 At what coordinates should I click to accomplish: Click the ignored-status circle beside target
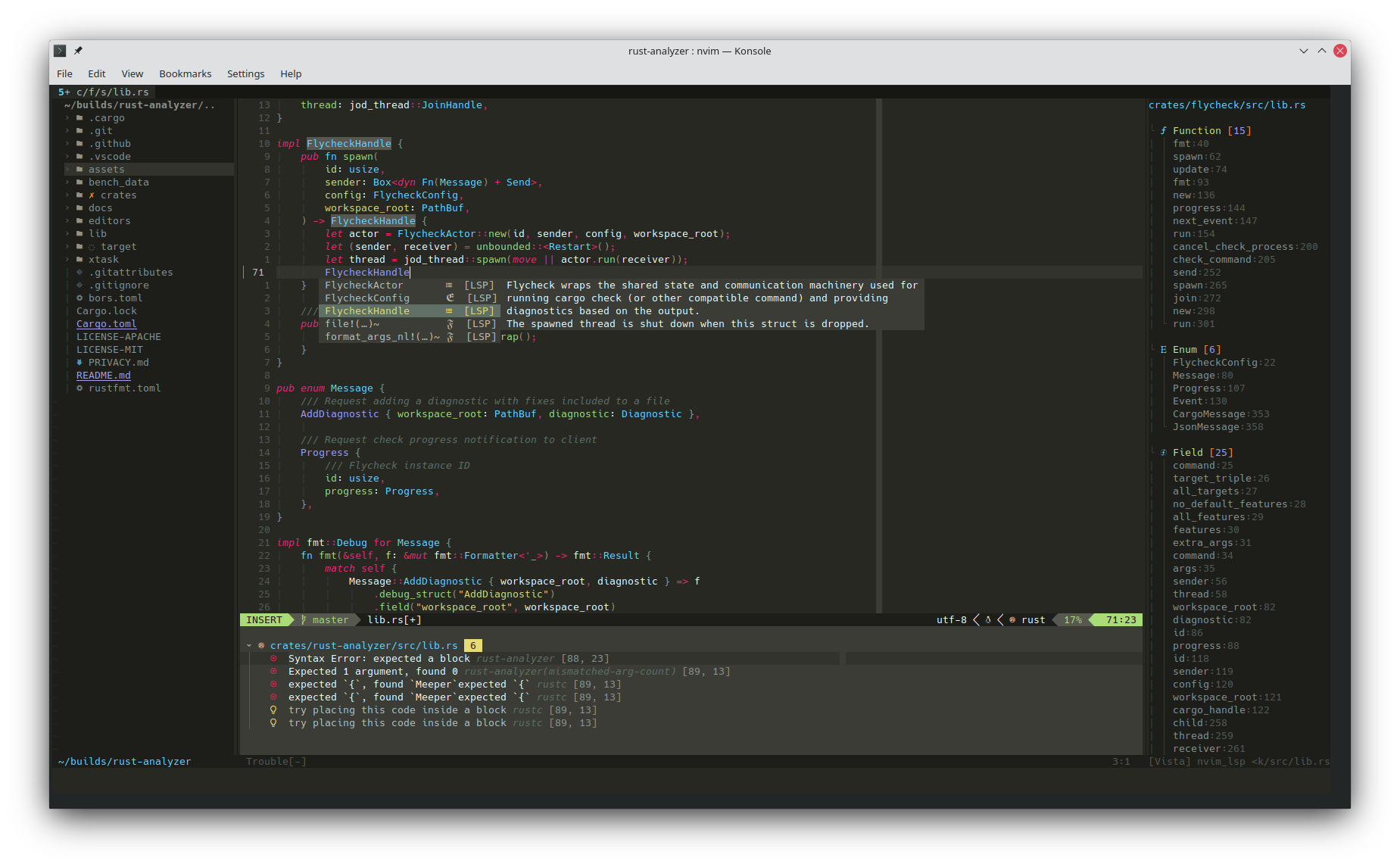click(x=92, y=247)
